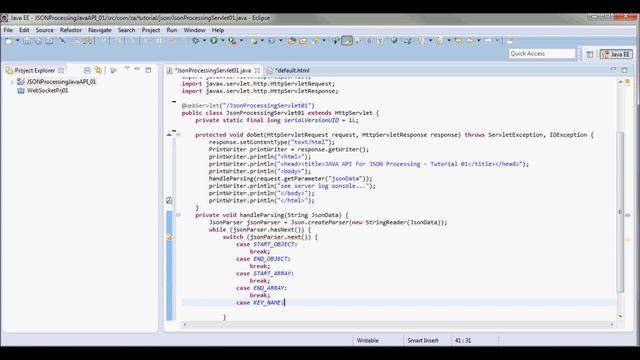Viewport: 640px width, 360px height.
Task: Select the JSONProcessingJavaAPI_01 project
Action: tap(61, 82)
